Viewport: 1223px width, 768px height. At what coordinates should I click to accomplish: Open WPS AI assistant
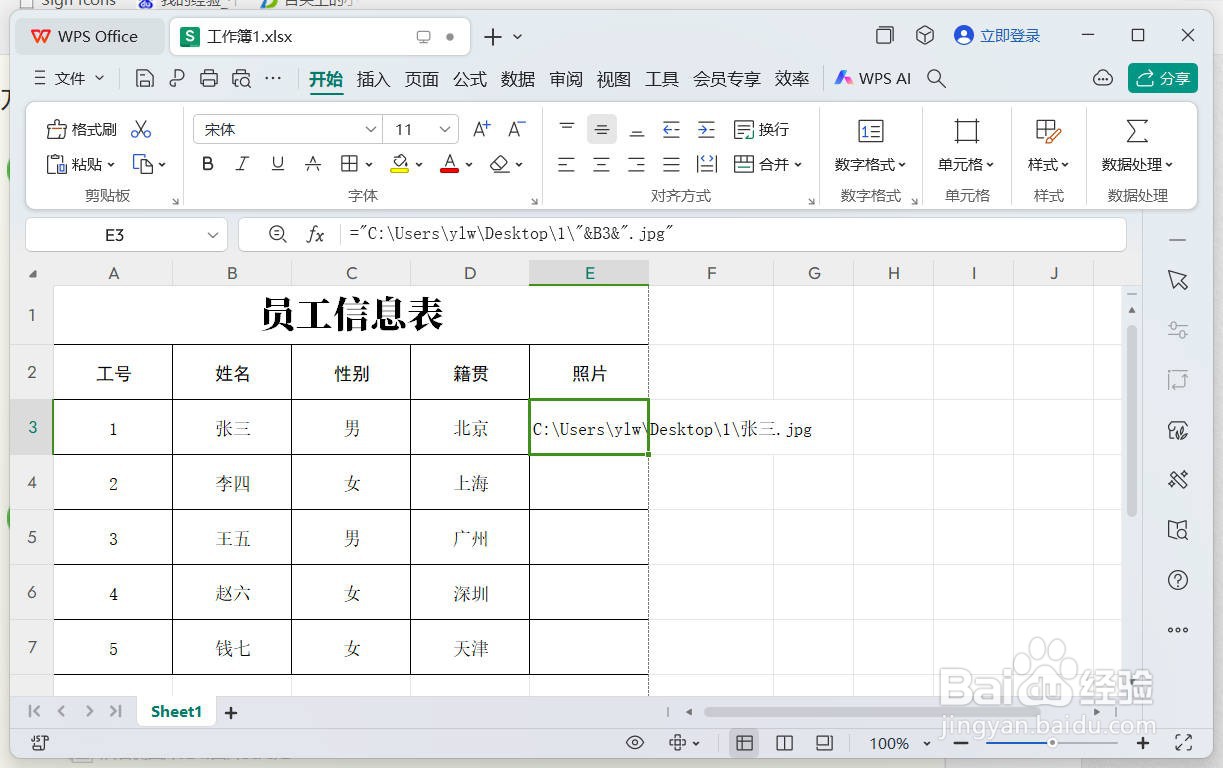873,78
